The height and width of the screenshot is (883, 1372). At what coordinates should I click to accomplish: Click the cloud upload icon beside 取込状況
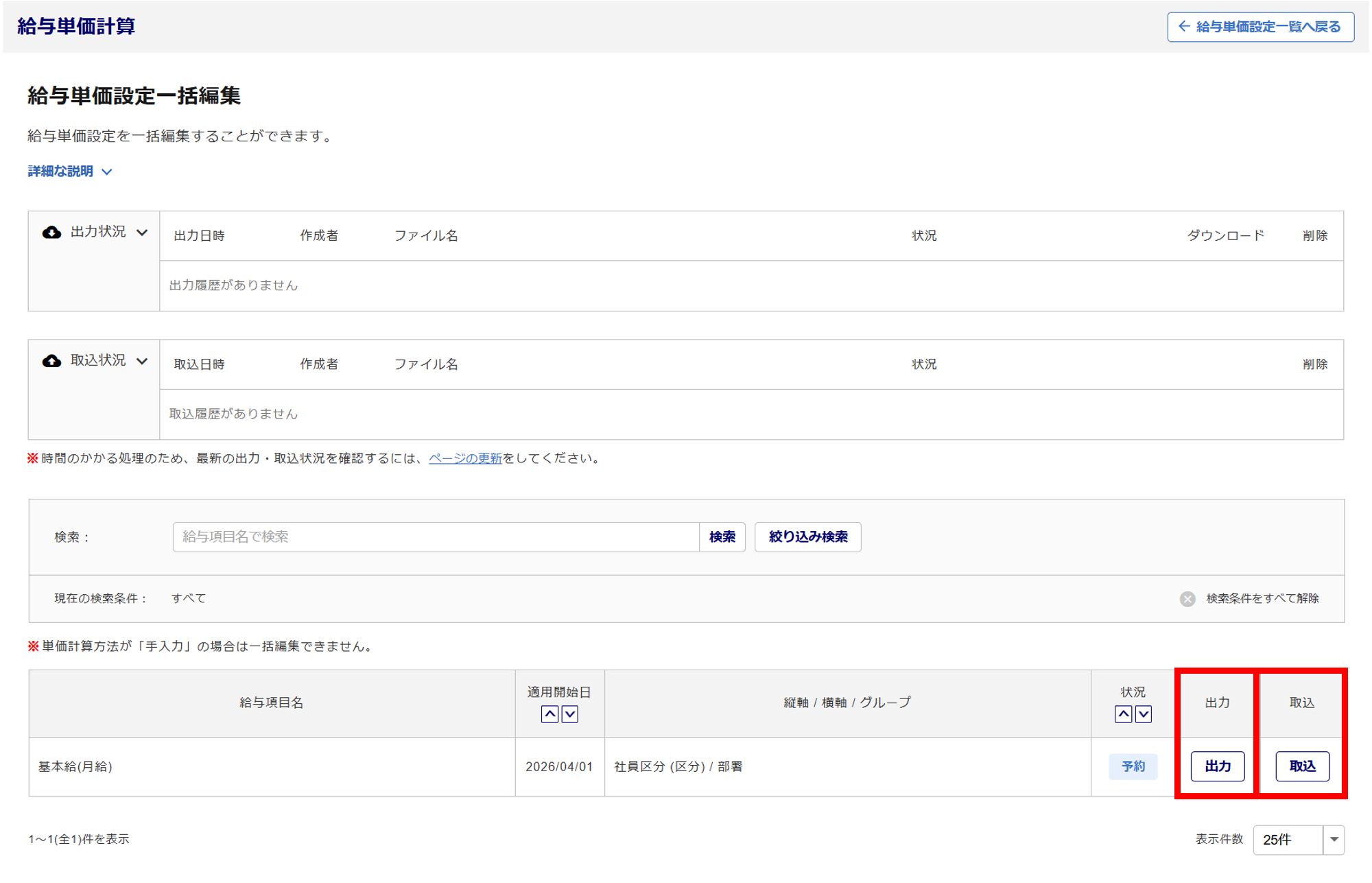(x=51, y=361)
